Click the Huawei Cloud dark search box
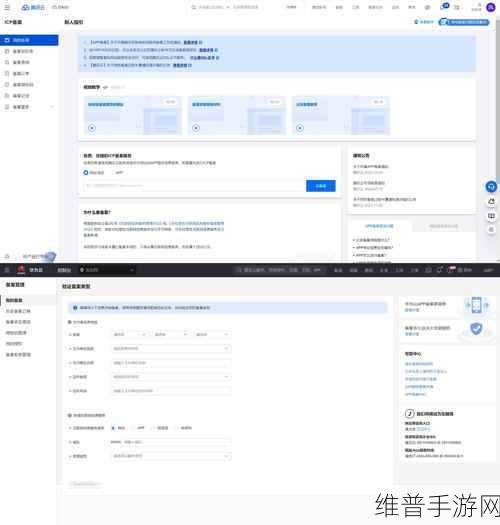The image size is (500, 525). (280, 270)
